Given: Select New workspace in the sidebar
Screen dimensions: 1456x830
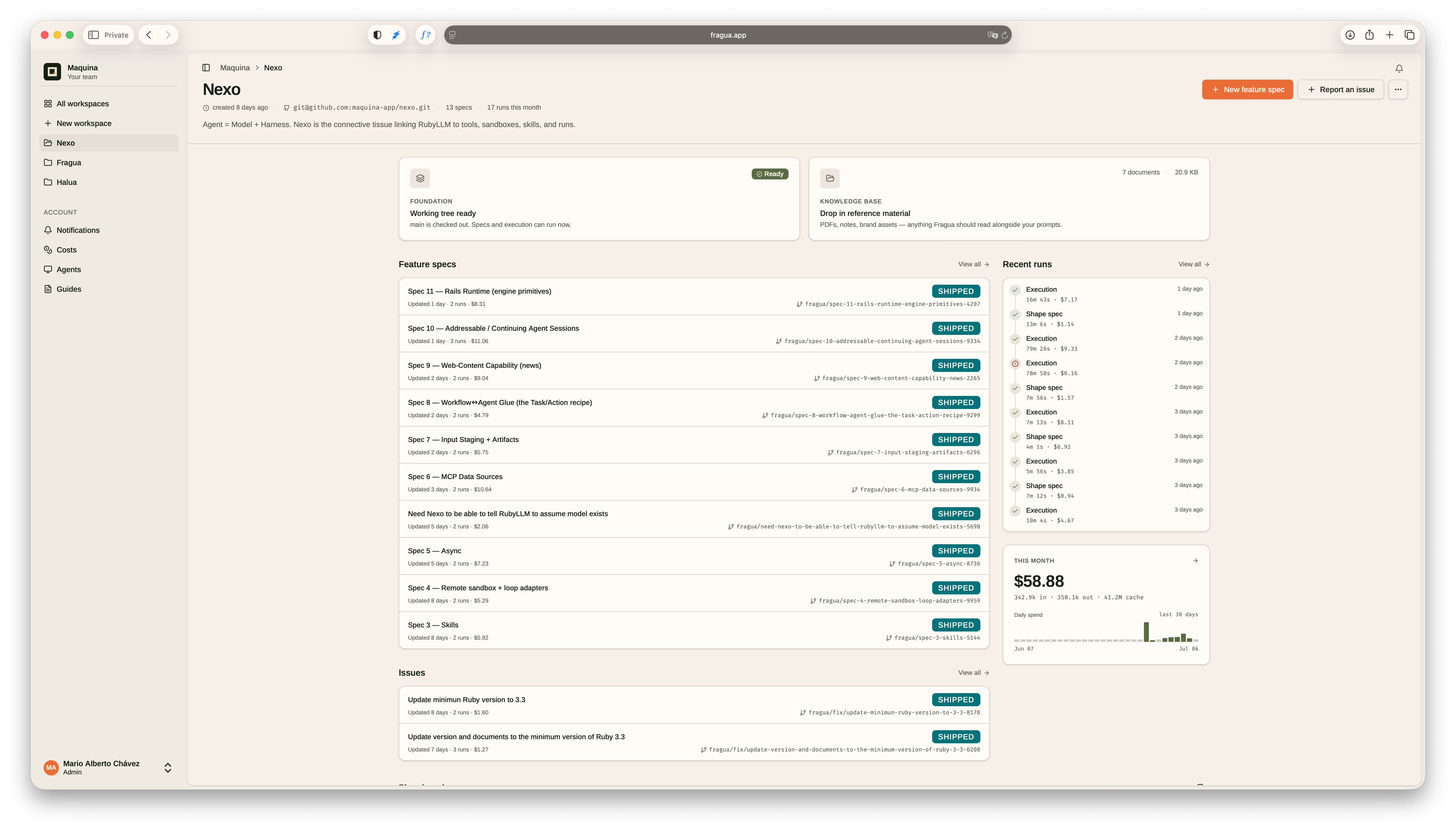Looking at the screenshot, I should point(109,123).
